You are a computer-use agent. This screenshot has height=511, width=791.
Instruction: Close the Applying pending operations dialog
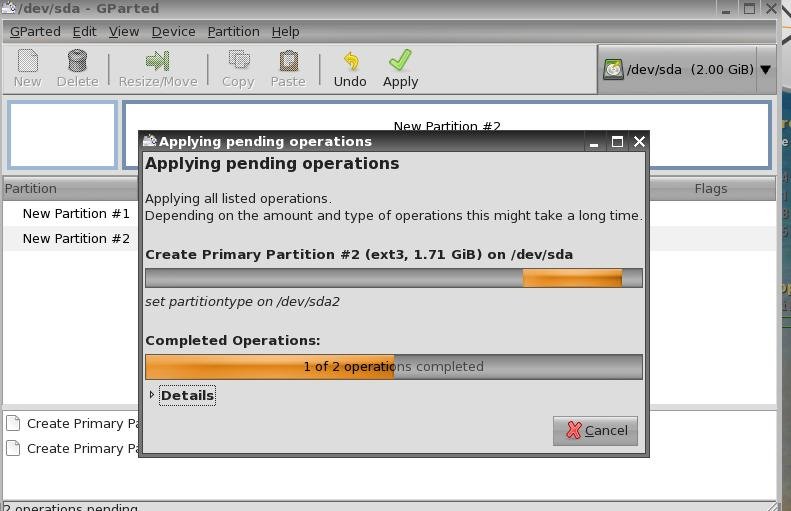(639, 142)
